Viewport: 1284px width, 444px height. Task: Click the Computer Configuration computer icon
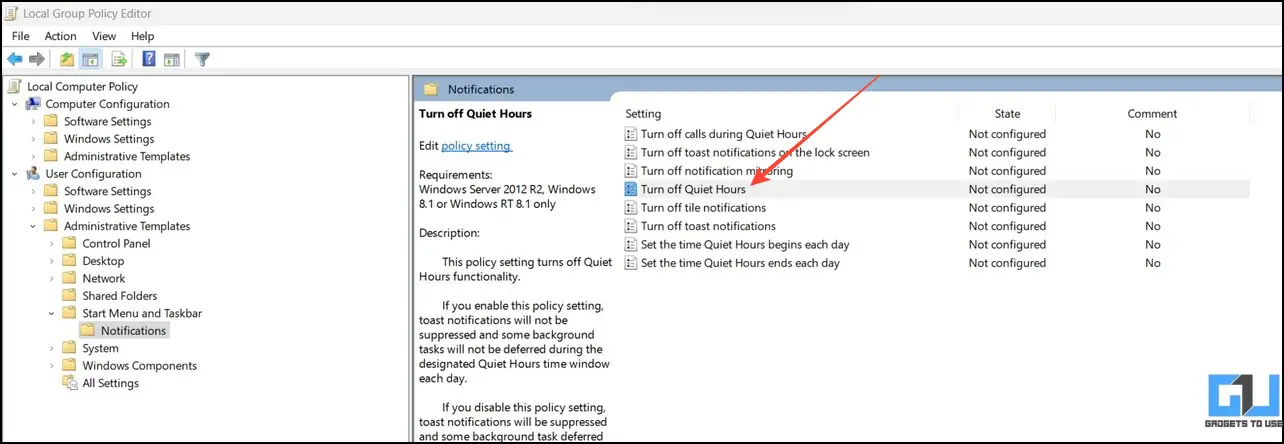[x=33, y=104]
